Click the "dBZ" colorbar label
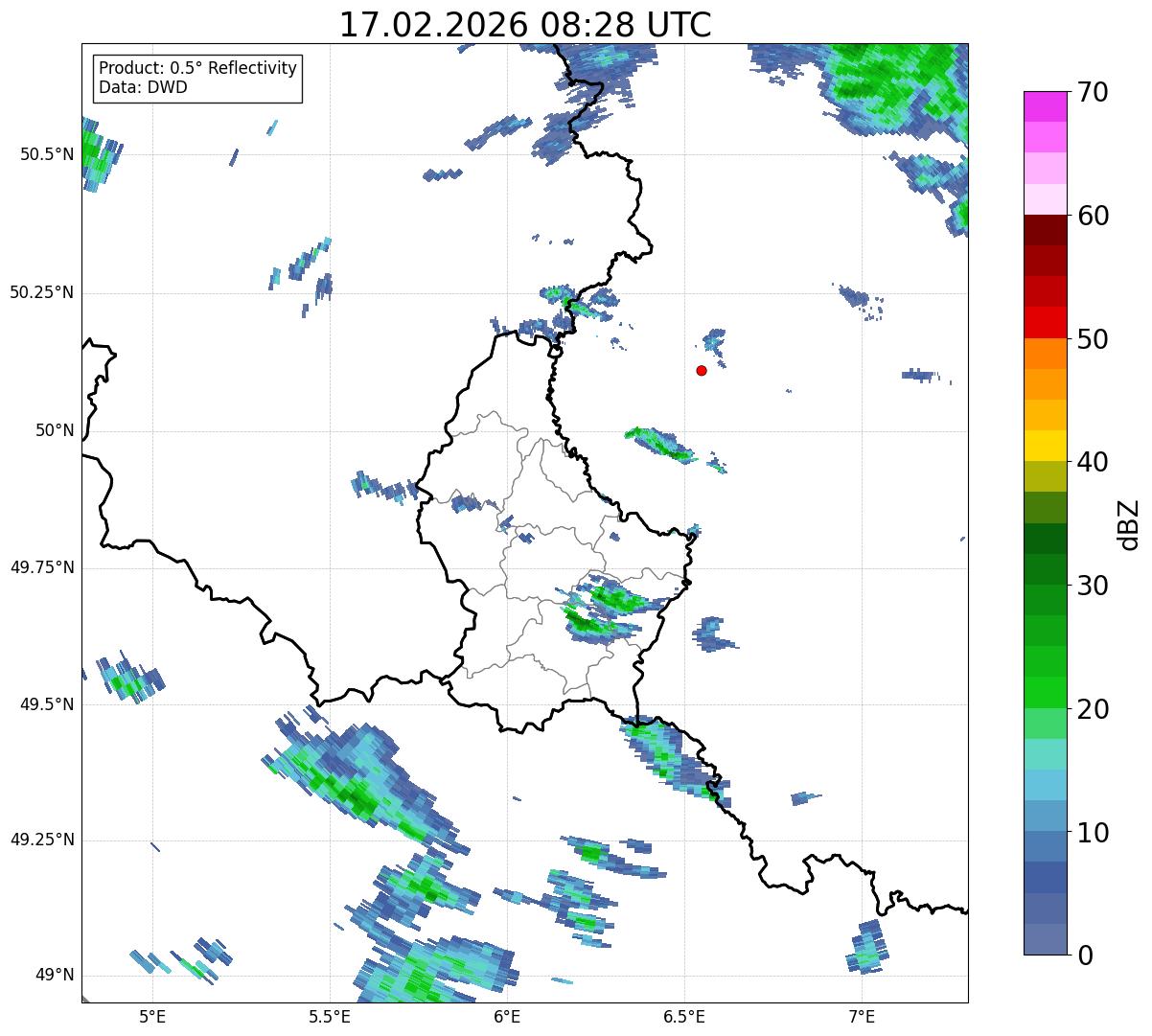Screen dimensions: 1152x1036 tap(1129, 524)
